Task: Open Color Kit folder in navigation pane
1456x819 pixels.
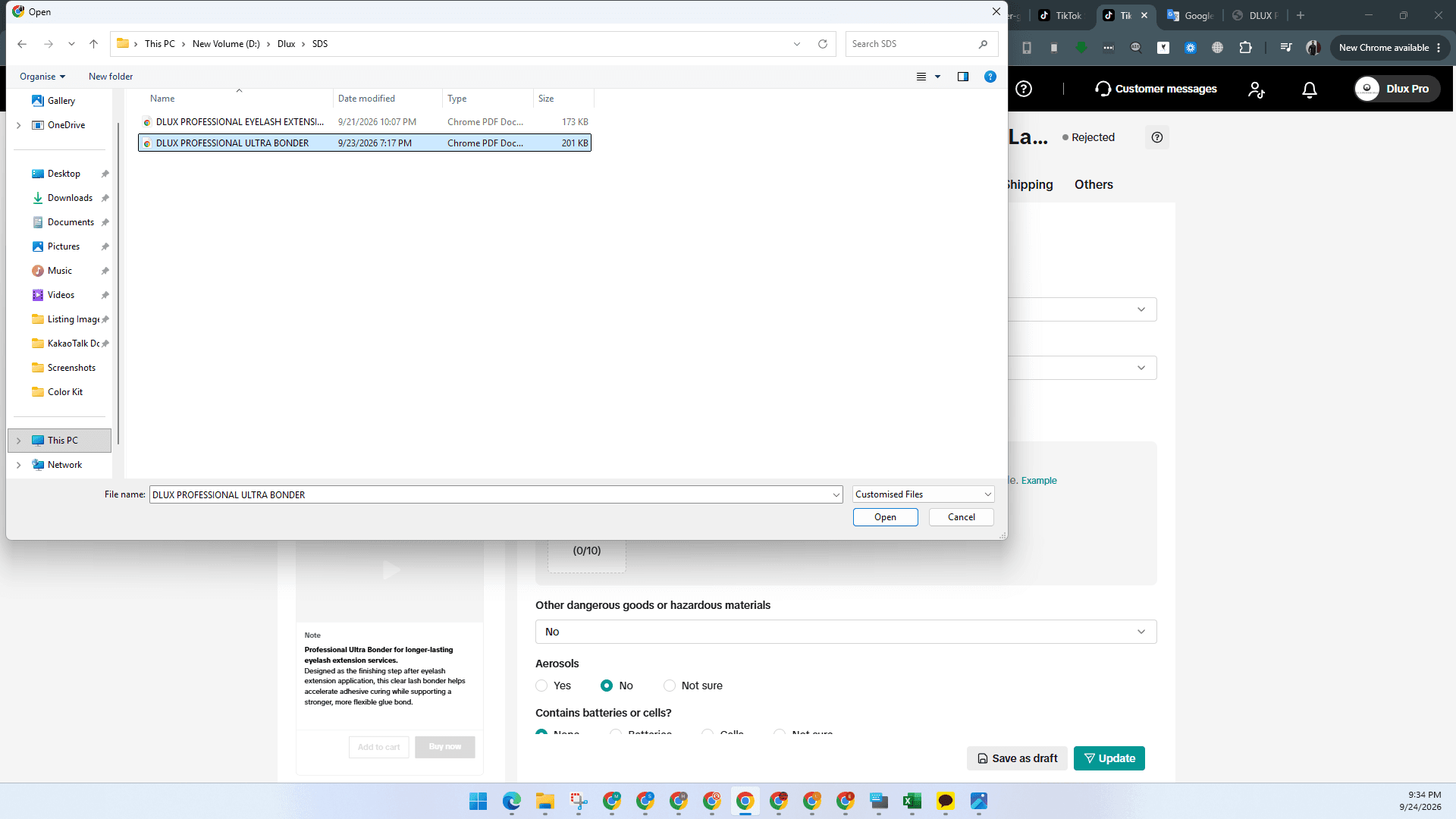Action: coord(65,392)
